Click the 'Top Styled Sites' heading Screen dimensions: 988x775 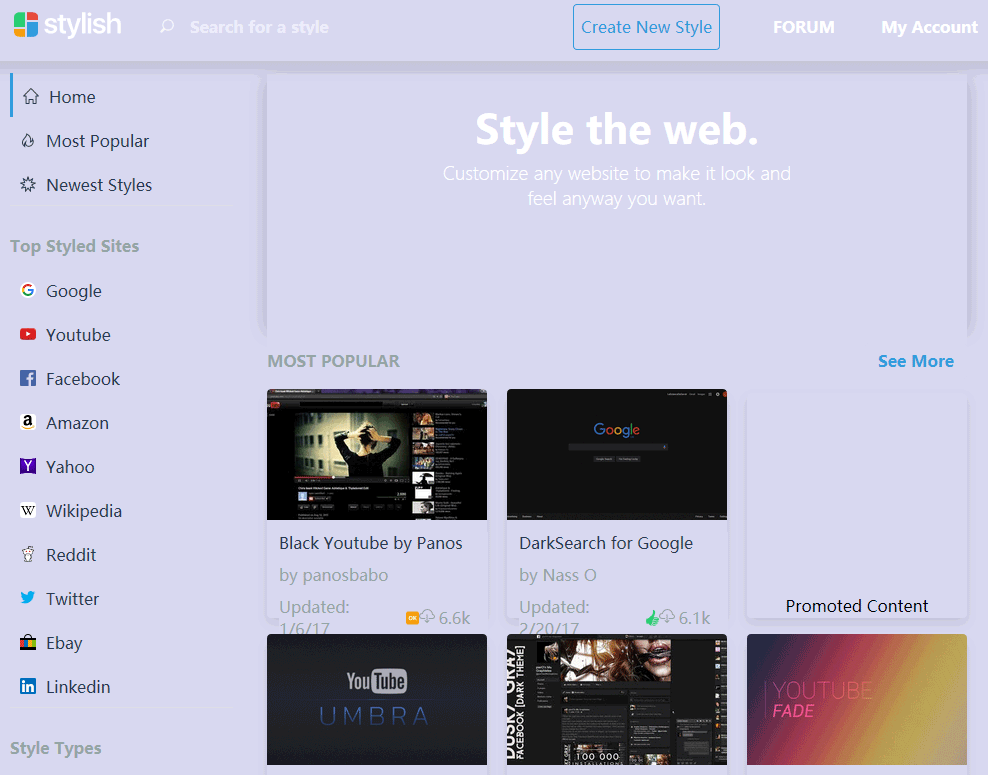click(74, 246)
